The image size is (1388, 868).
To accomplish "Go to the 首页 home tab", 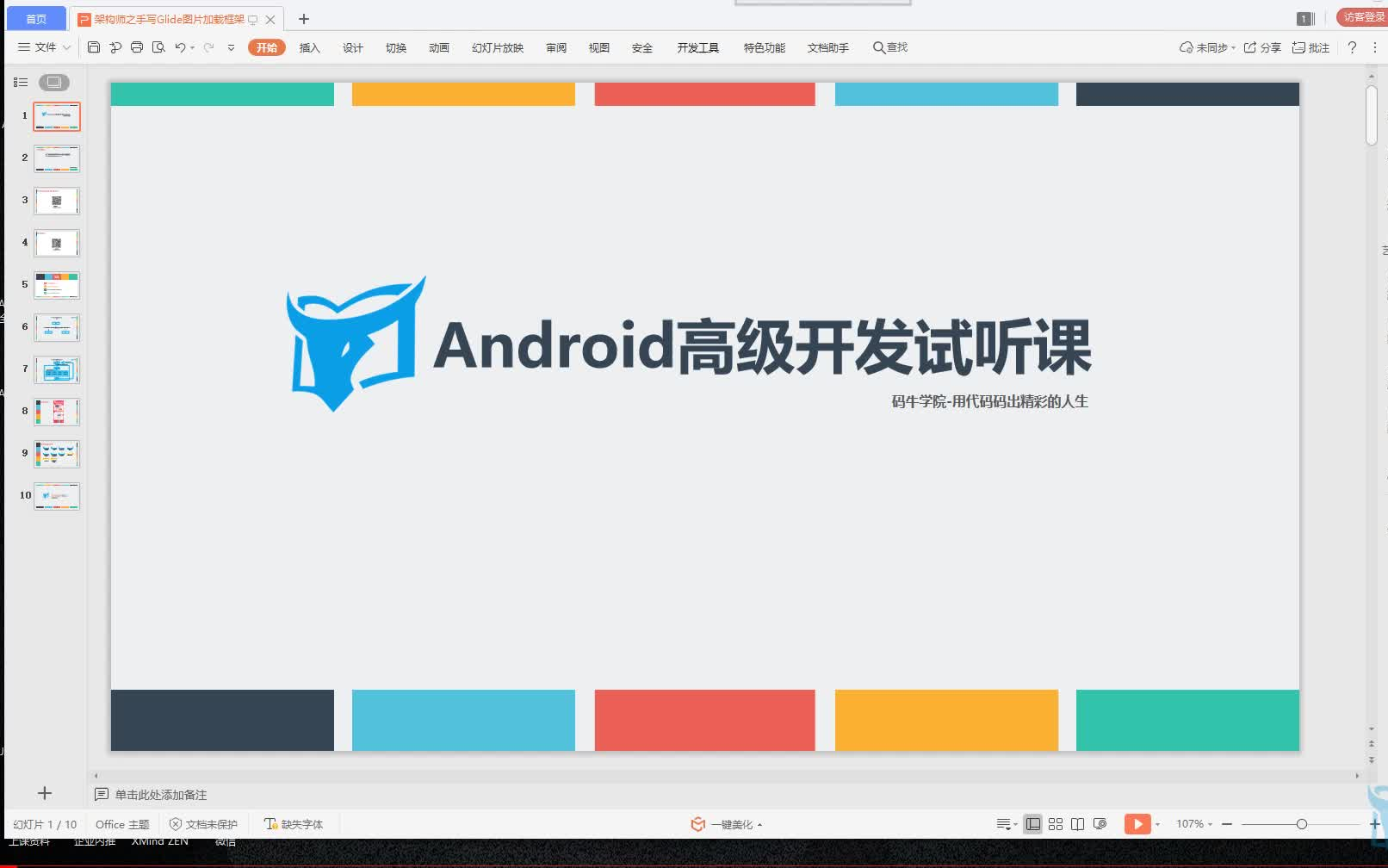I will [36, 18].
